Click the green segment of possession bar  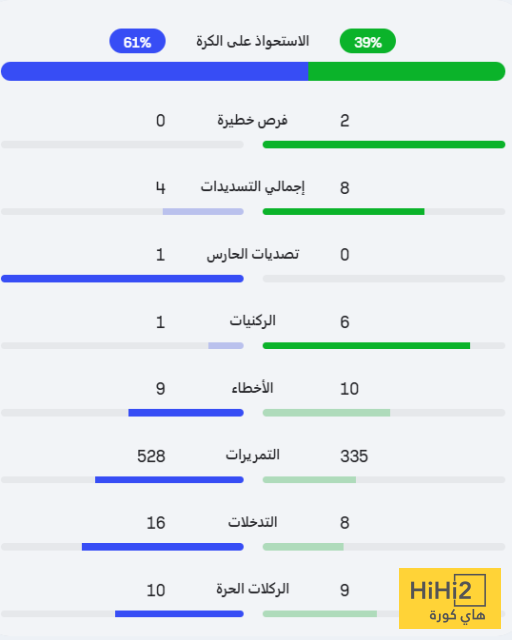(407, 71)
